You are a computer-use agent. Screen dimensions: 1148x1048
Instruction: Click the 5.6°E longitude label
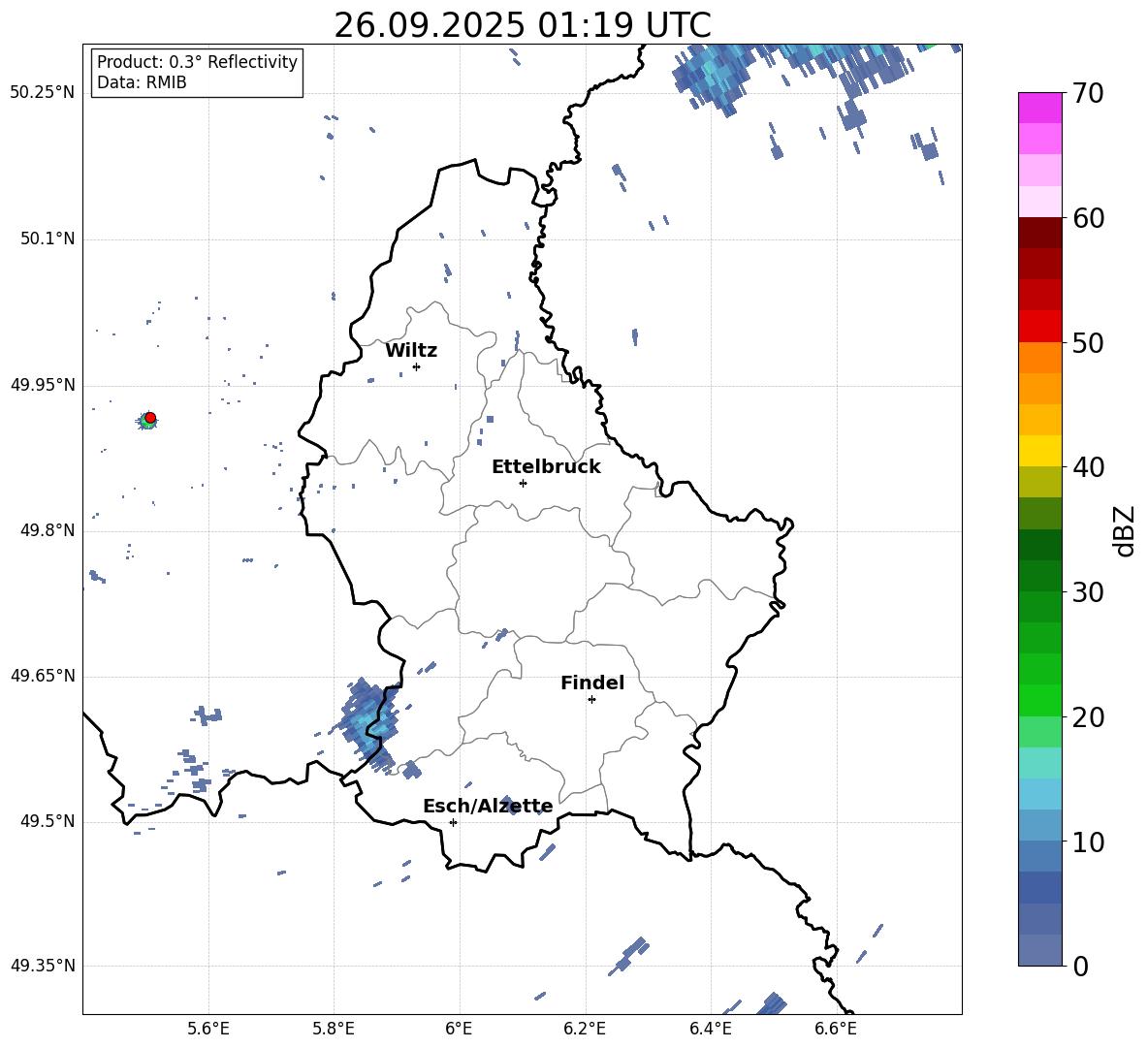208,1029
